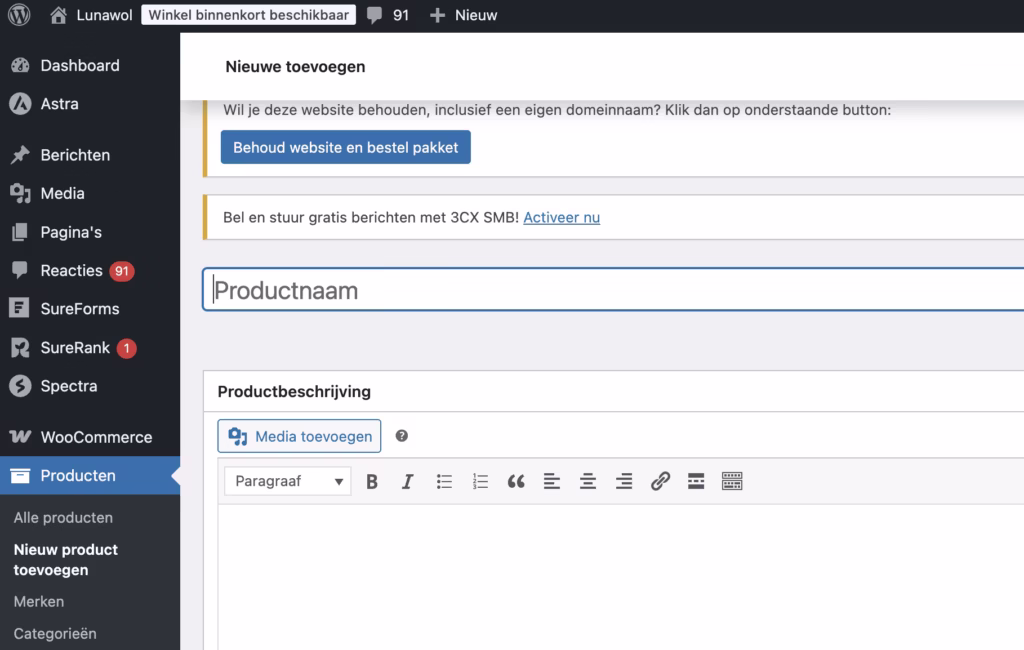Click the Pagina's pages icon

point(20,232)
